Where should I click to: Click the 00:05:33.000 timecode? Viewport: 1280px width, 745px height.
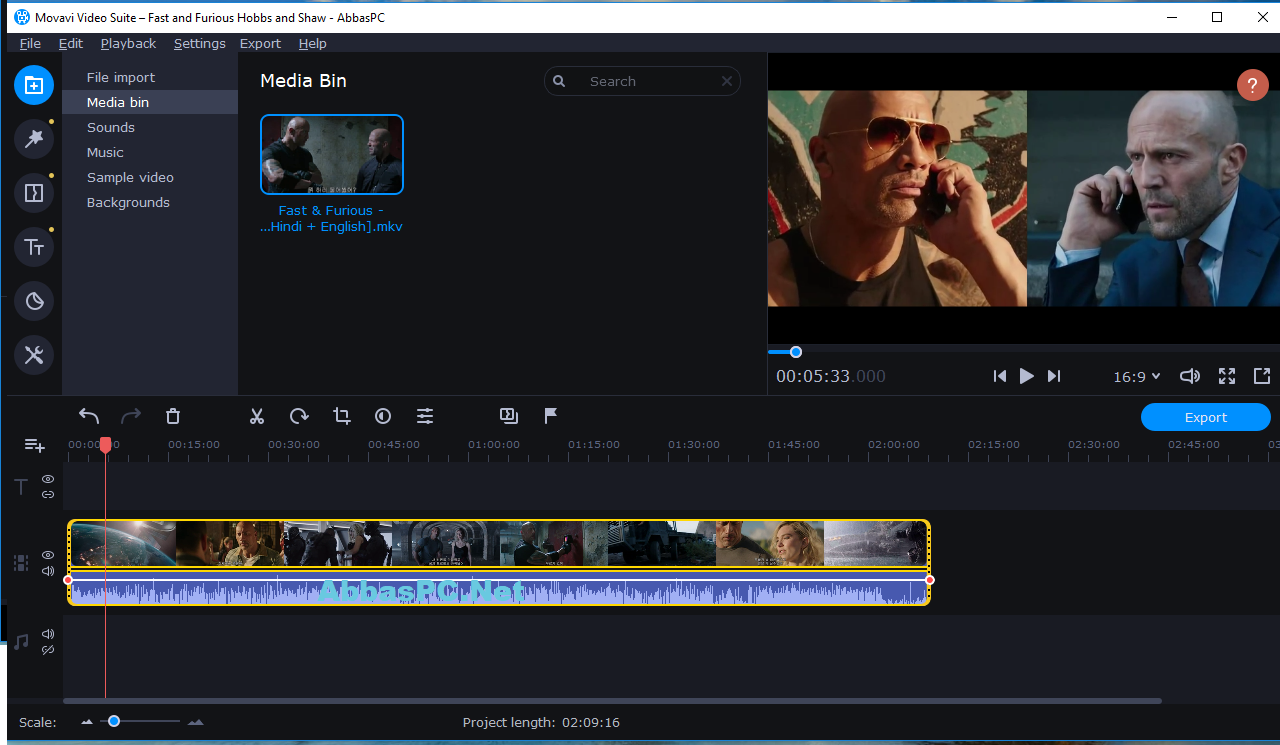tap(831, 377)
